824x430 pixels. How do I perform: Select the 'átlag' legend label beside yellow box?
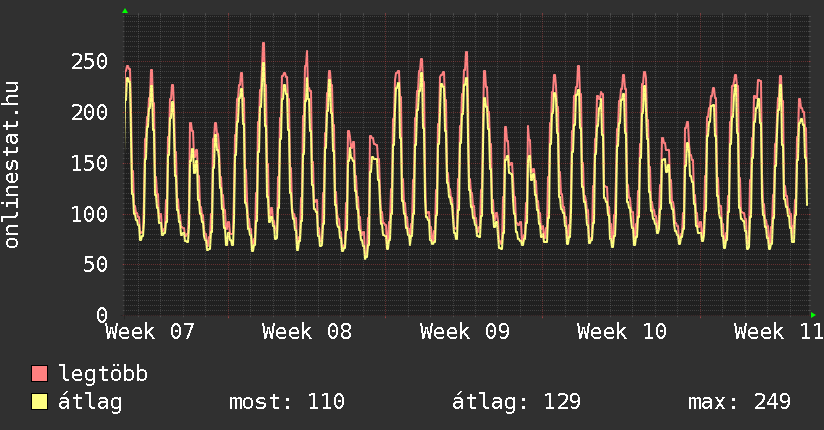(x=90, y=402)
